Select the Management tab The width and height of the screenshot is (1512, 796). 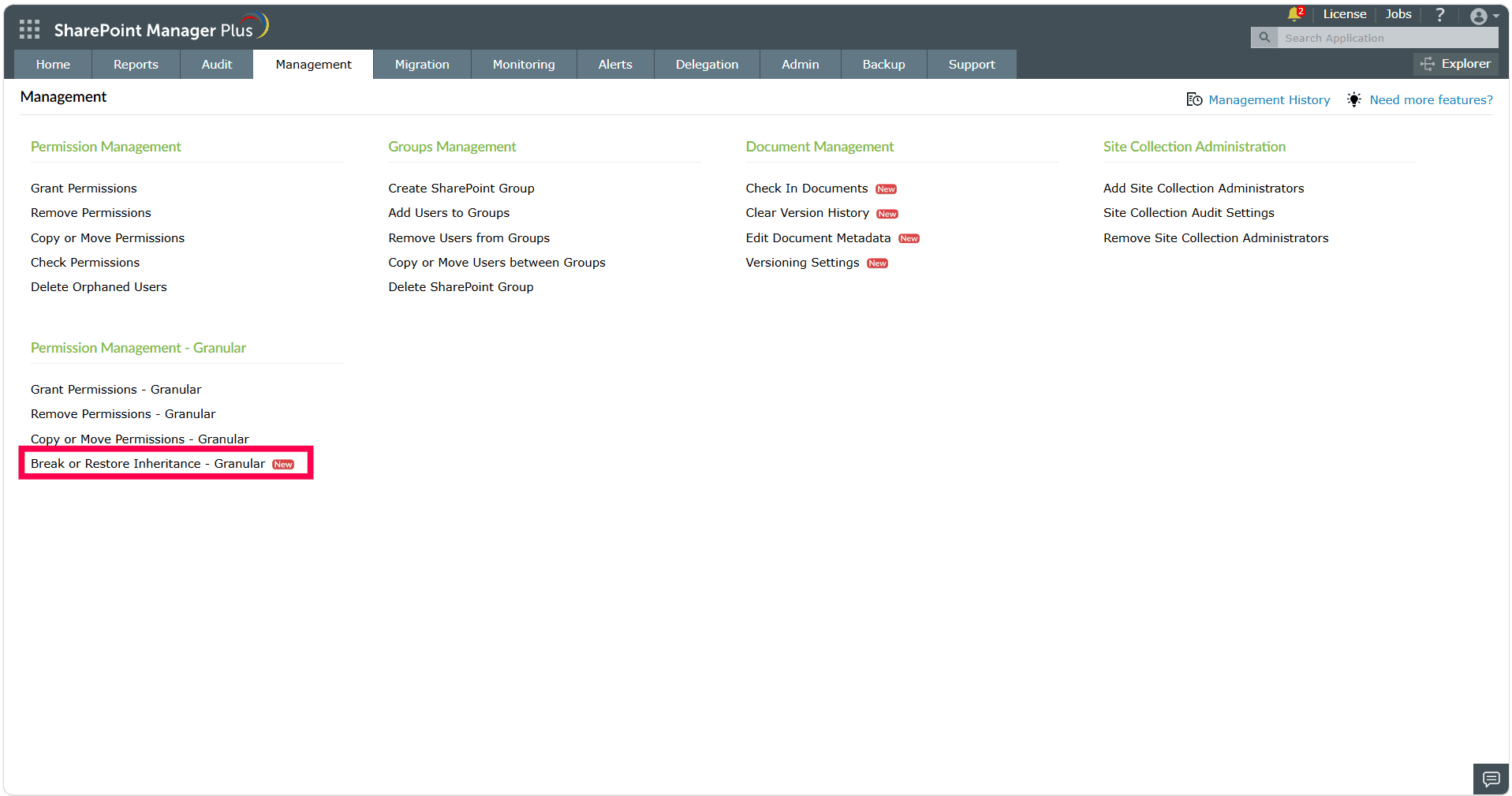(x=313, y=65)
